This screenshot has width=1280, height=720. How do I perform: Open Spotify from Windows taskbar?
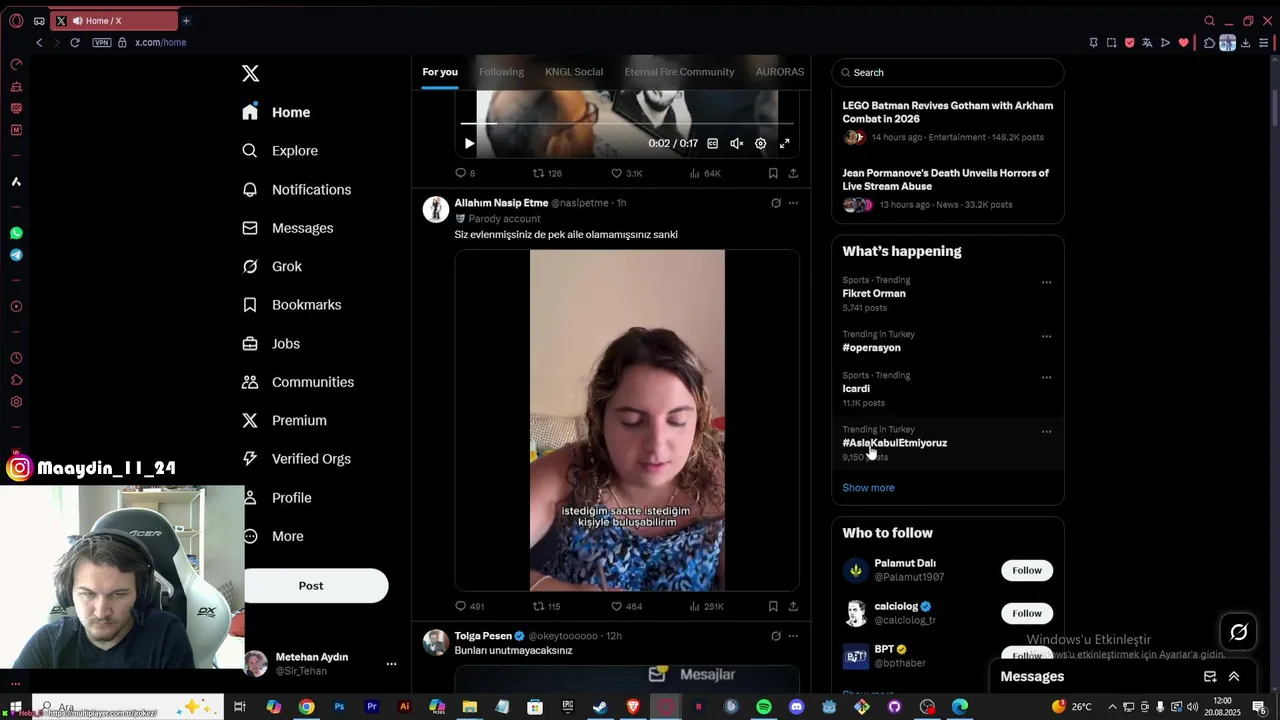pos(764,707)
